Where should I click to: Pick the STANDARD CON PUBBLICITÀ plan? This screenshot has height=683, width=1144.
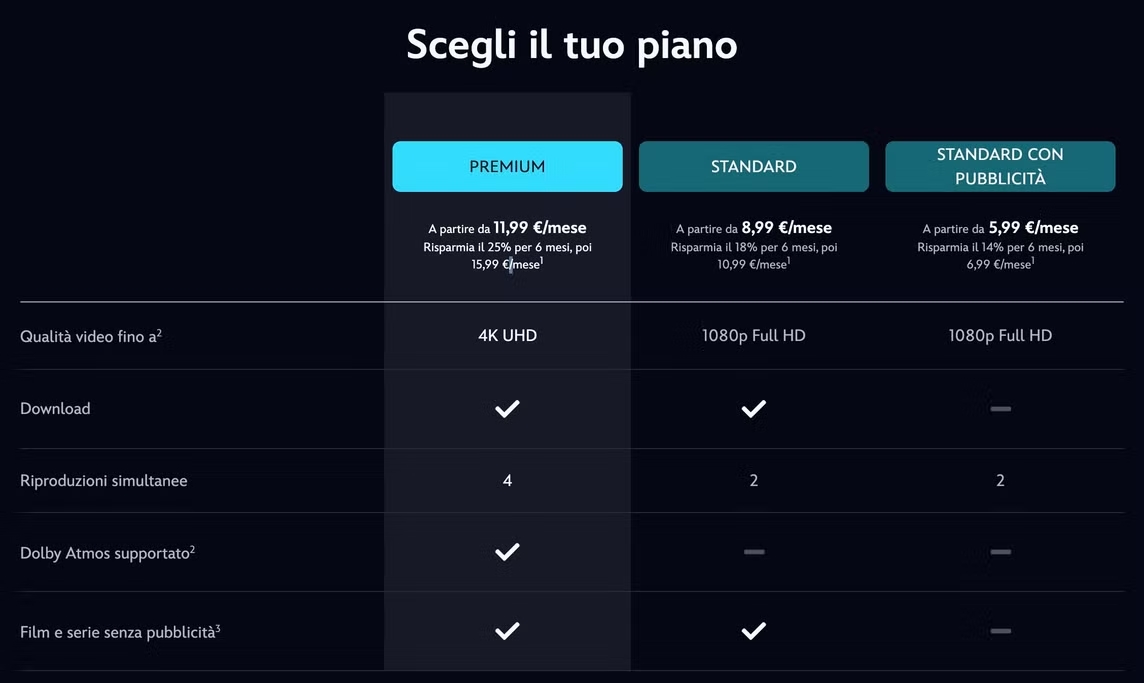click(1000, 166)
